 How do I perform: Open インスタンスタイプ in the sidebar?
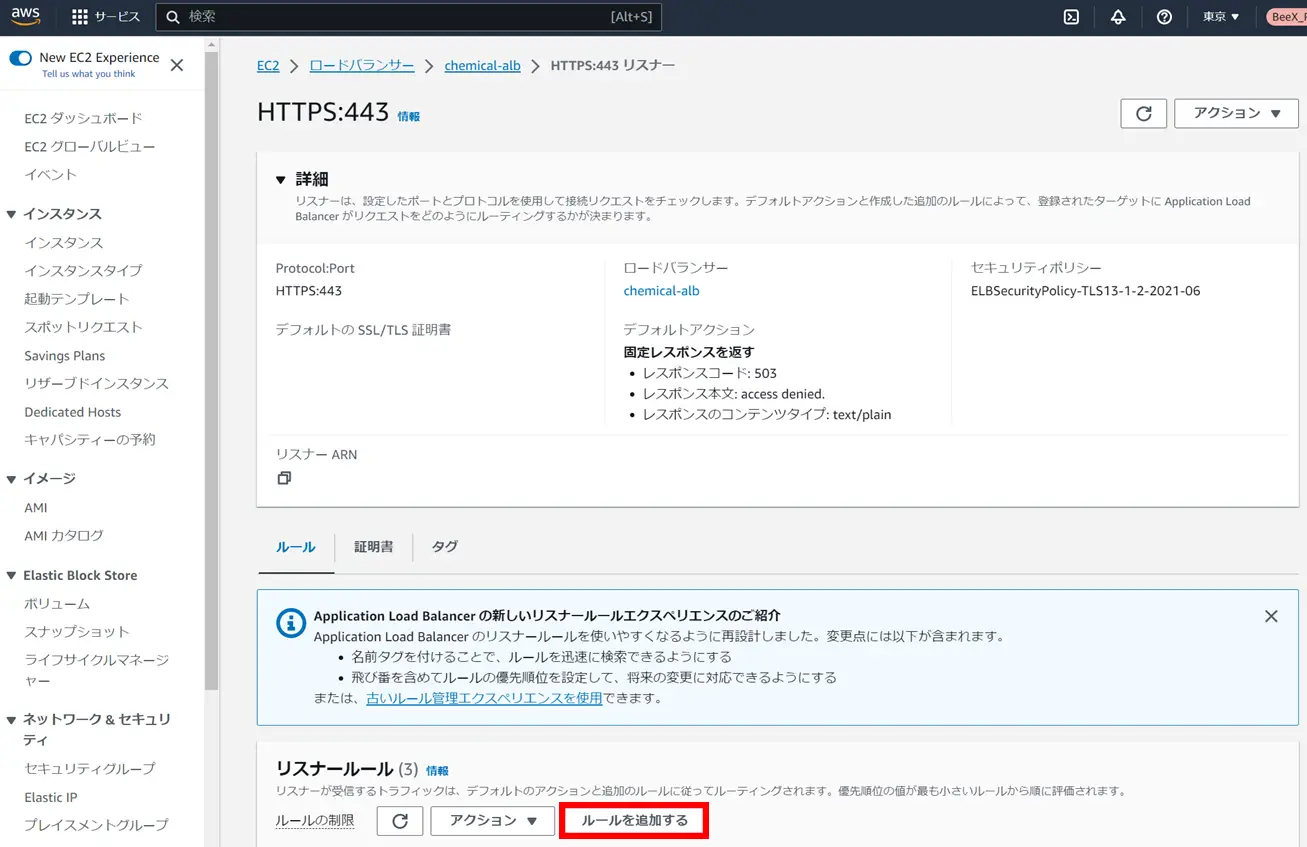click(84, 270)
